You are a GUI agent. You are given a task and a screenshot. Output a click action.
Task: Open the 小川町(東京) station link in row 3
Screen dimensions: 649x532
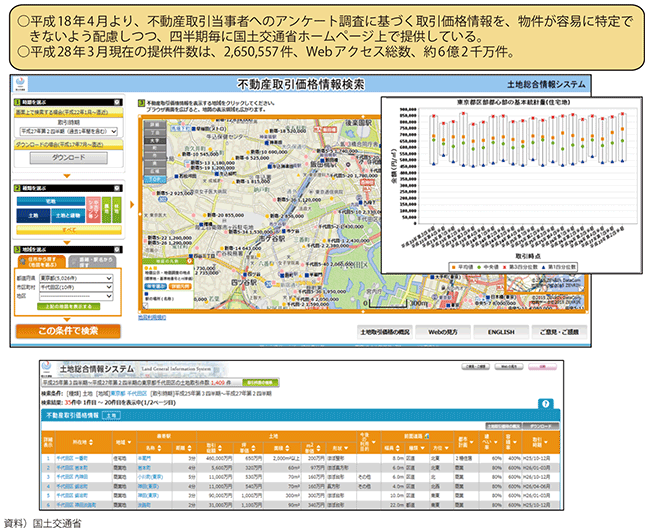click(151, 477)
